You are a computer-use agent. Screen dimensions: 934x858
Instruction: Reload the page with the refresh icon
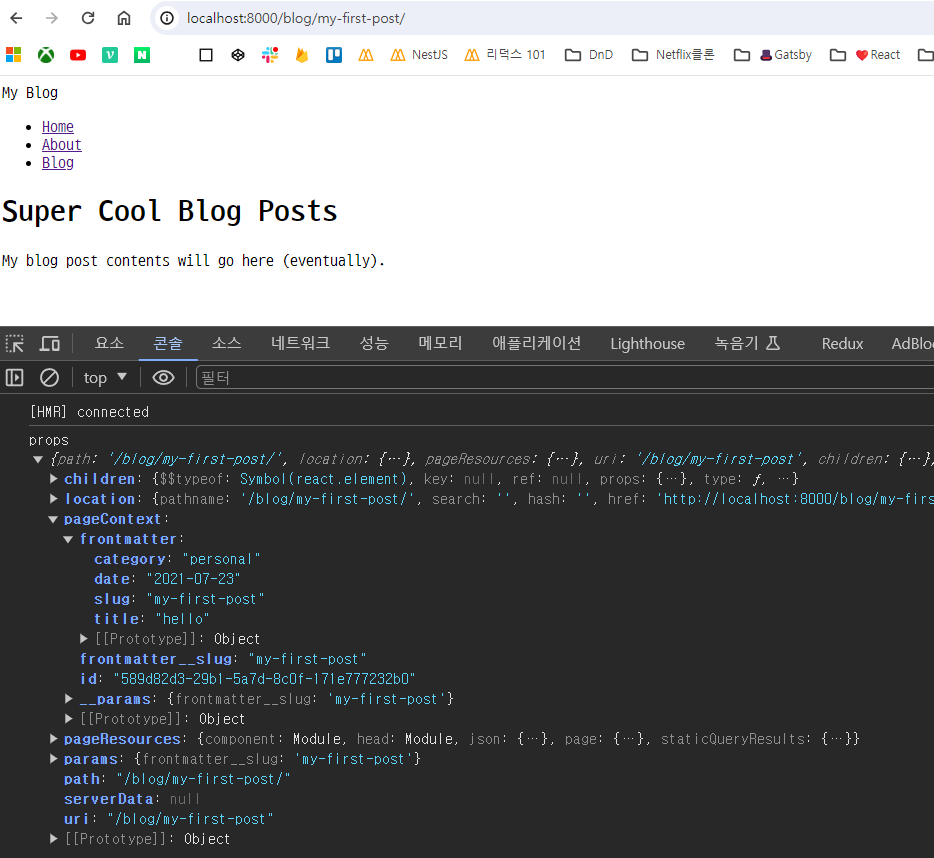[88, 18]
